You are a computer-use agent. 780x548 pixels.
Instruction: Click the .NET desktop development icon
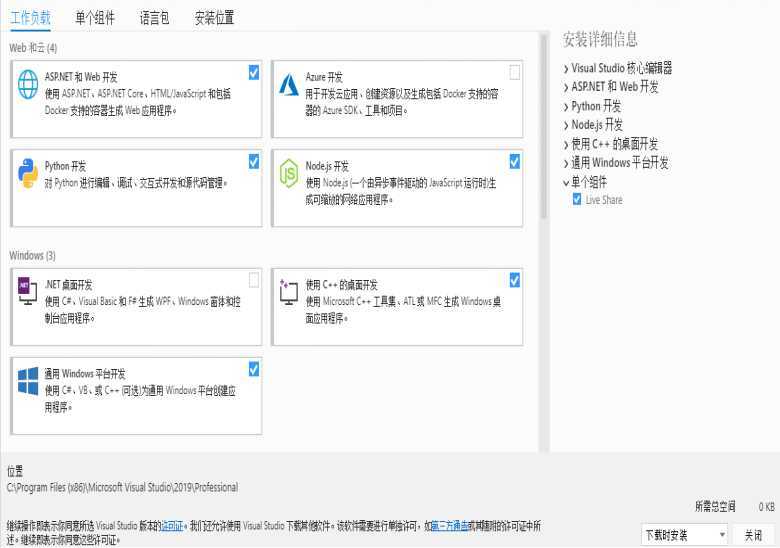pyautogui.click(x=28, y=291)
